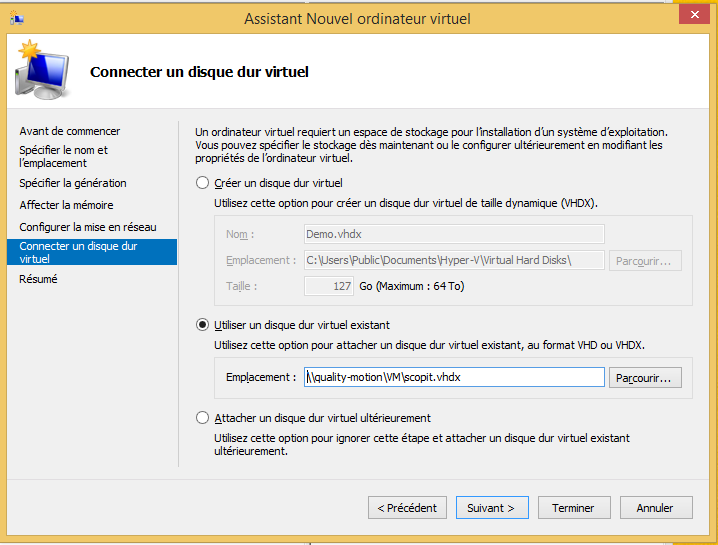Click the Demo.vhdx Nom field

point(454,234)
